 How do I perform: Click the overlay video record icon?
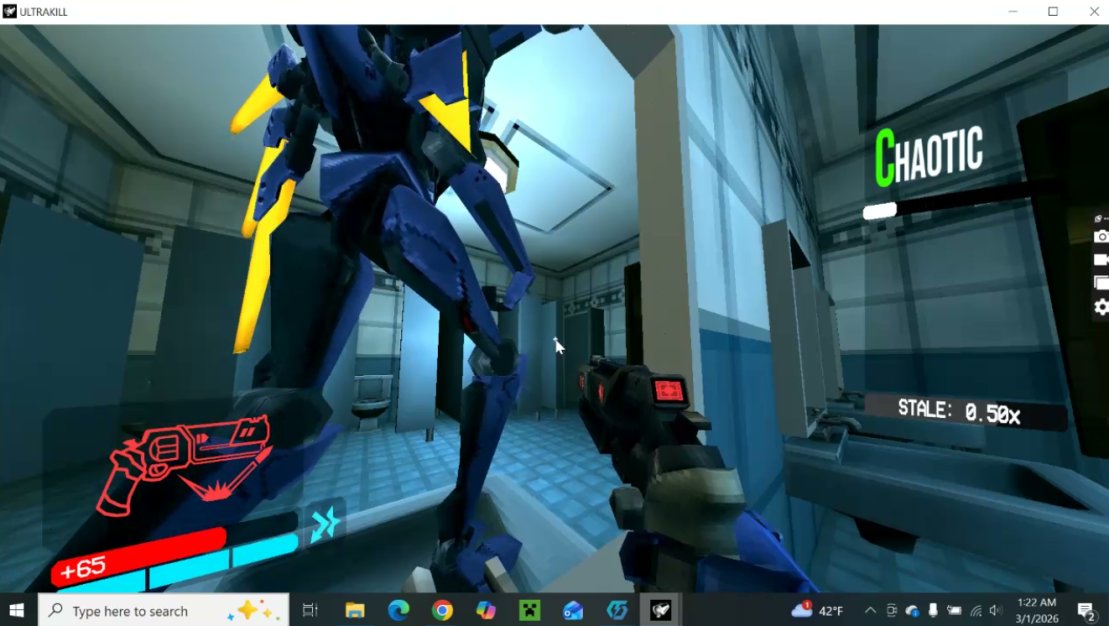[x=1101, y=260]
